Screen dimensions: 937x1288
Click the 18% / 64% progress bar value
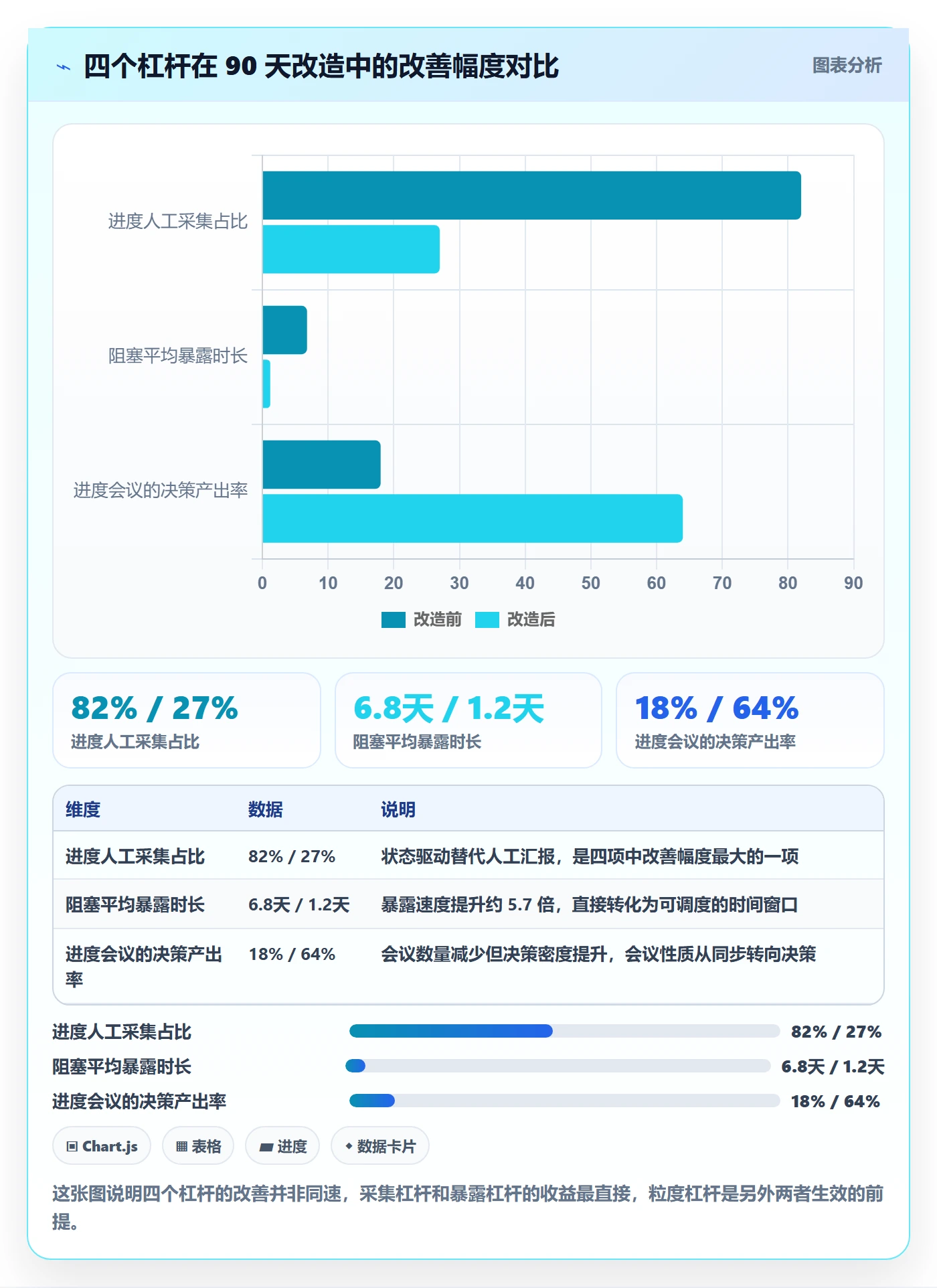[835, 1101]
